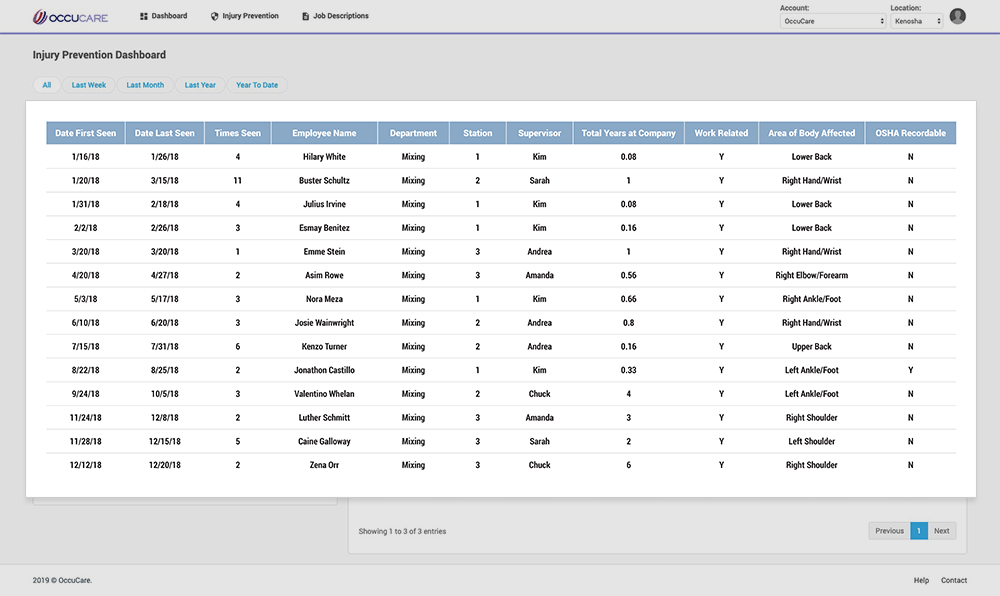Sort by Total Years at Company
Image resolution: width=1000 pixels, height=596 pixels.
coord(628,133)
